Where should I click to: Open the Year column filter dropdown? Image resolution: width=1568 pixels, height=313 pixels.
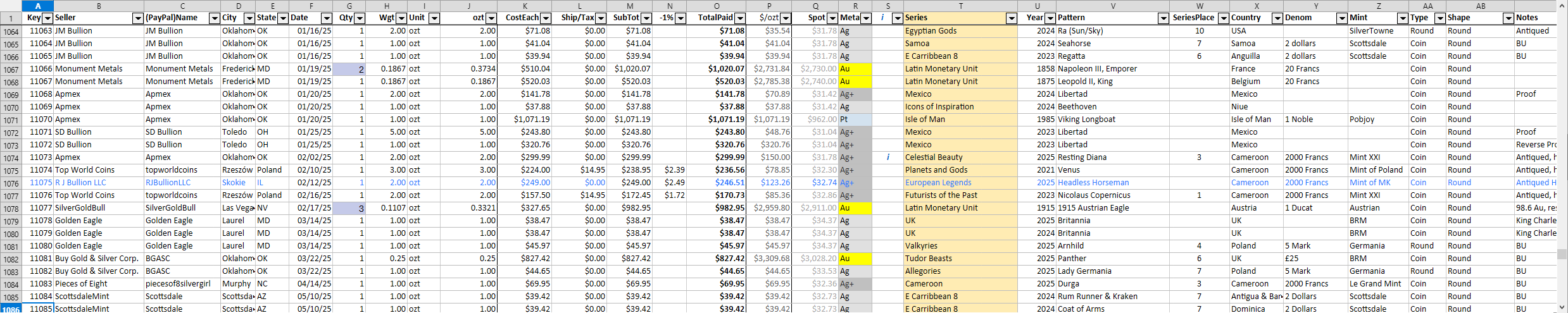point(1050,18)
